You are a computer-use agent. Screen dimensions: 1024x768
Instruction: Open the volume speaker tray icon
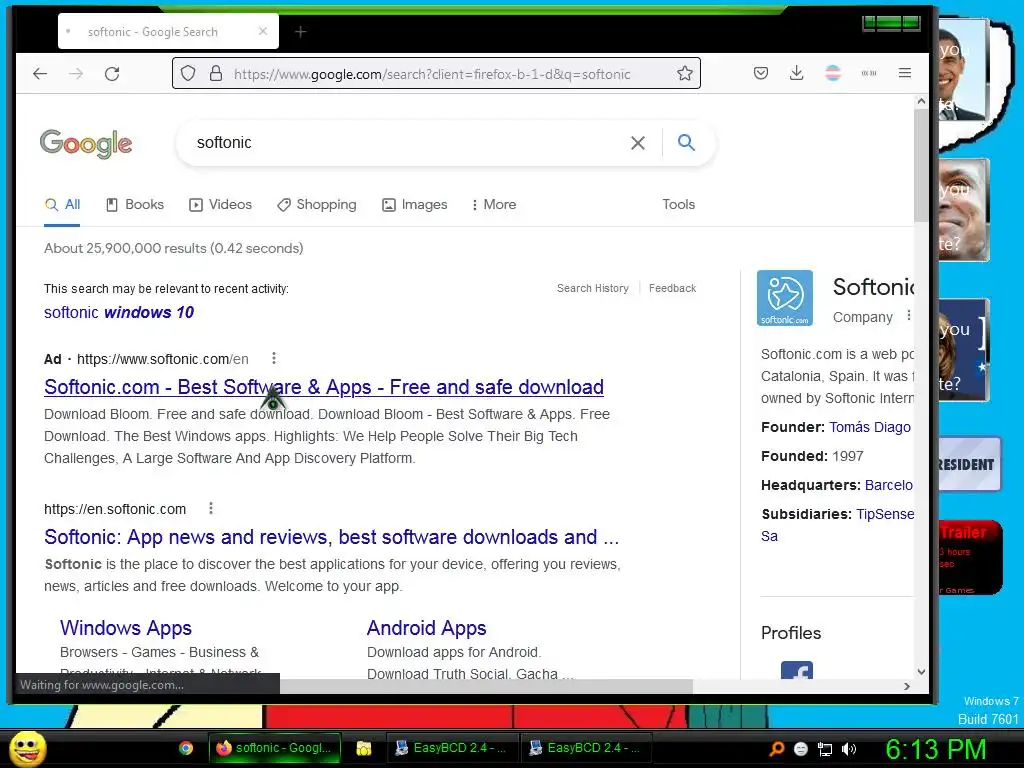849,749
